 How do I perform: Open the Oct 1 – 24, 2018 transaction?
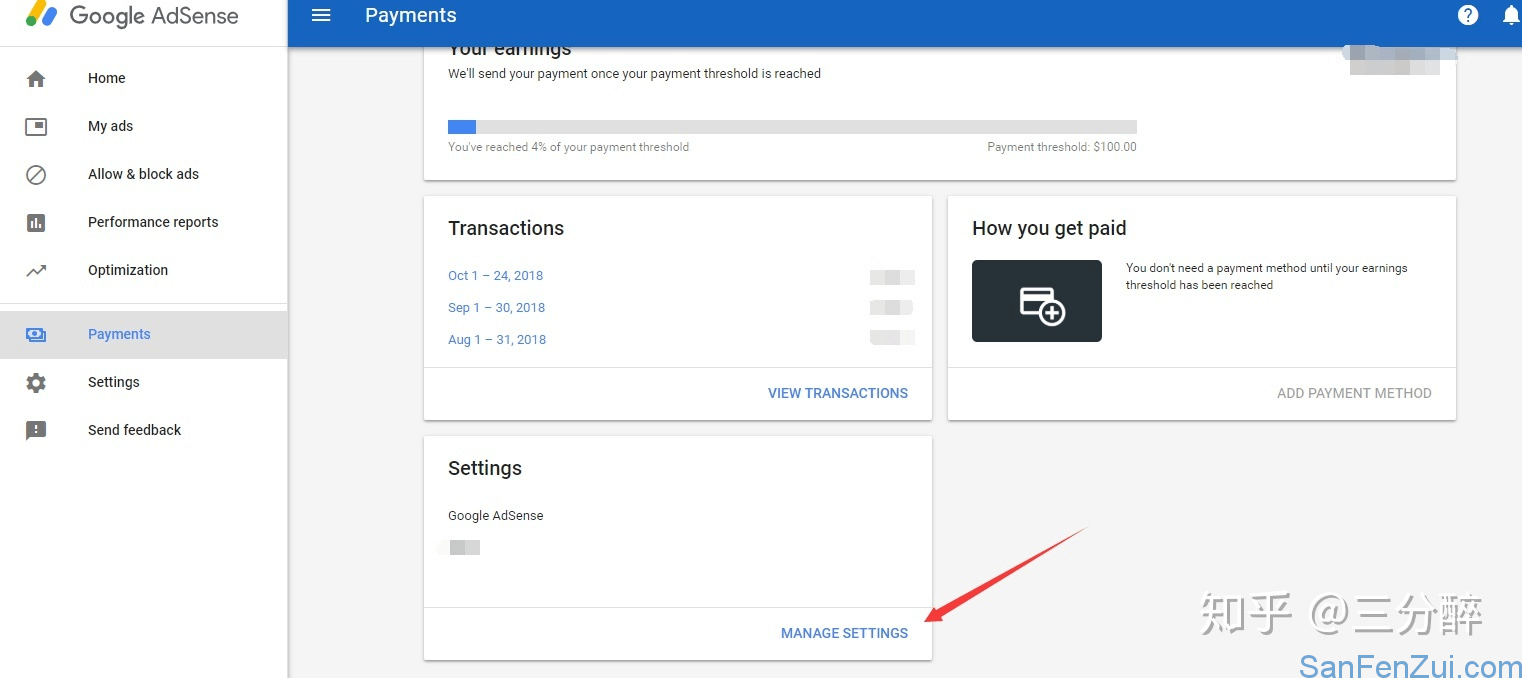click(496, 276)
